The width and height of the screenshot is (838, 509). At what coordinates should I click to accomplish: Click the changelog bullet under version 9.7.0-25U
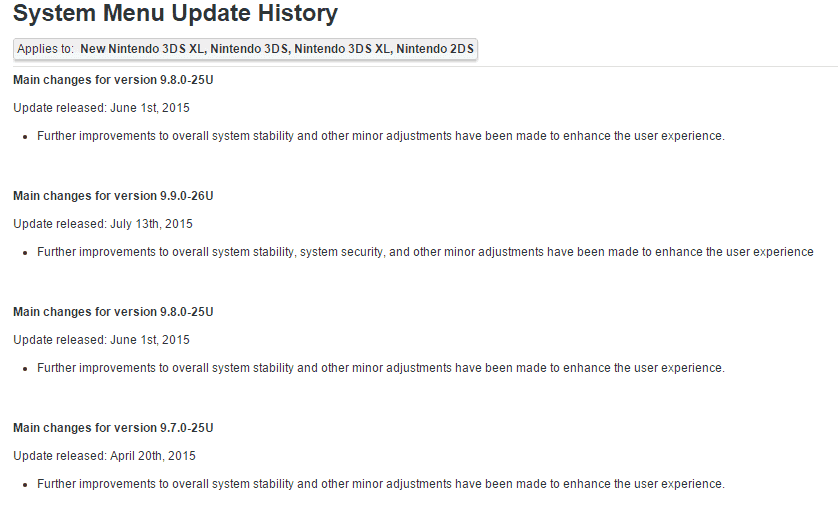381,484
